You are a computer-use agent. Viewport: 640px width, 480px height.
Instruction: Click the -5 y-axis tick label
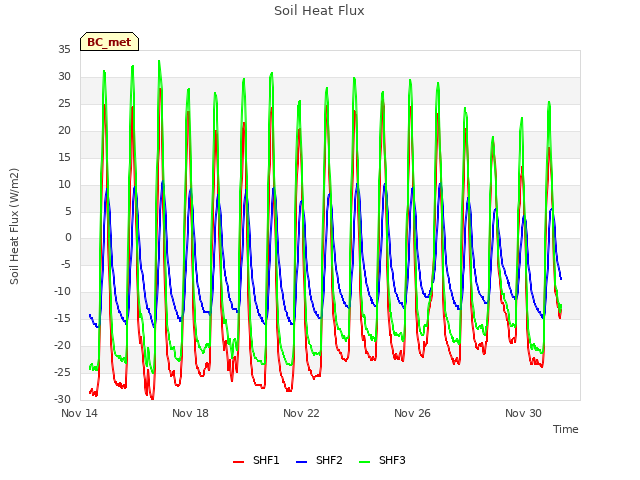[66, 264]
